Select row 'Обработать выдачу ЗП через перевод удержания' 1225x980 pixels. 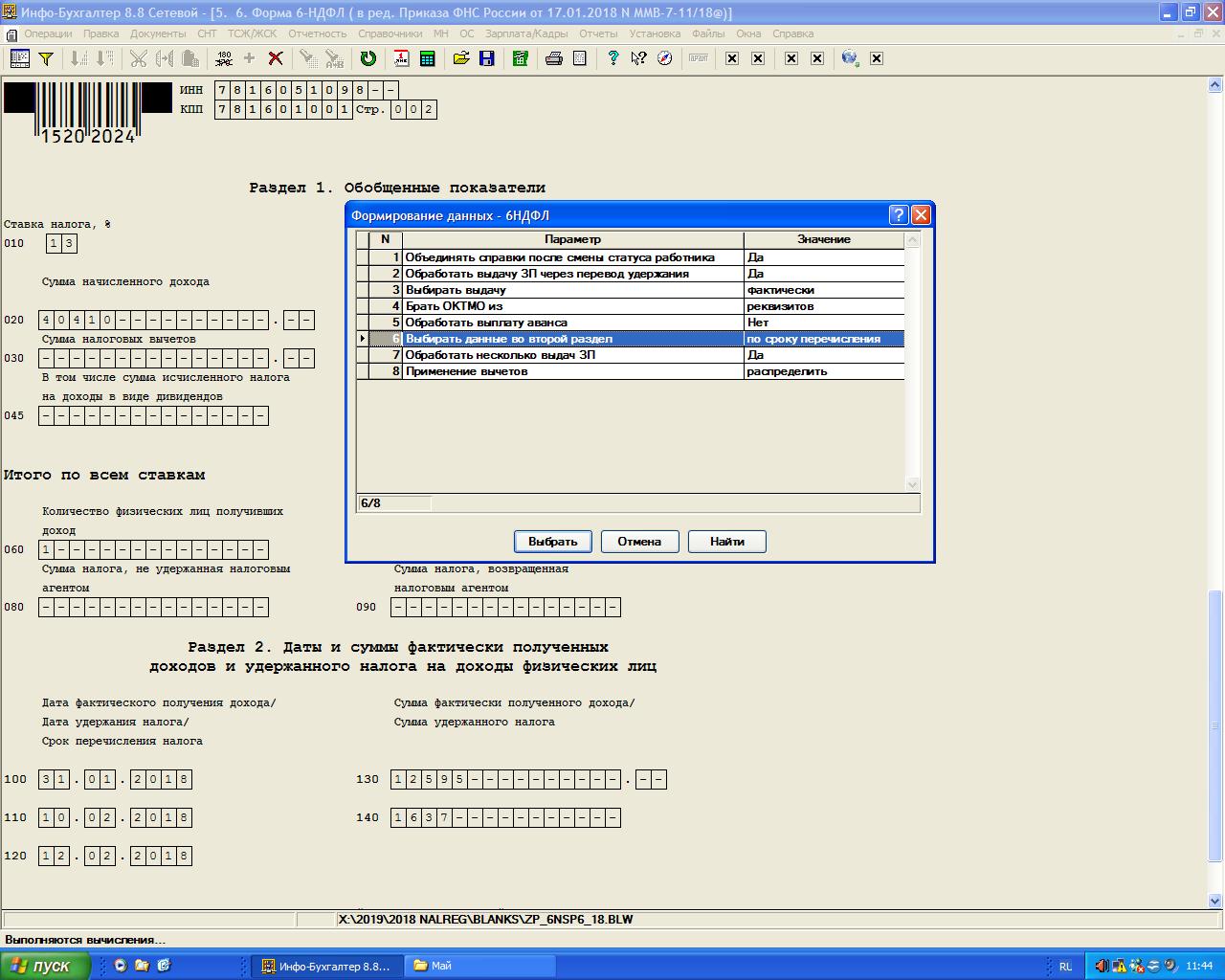point(631,274)
